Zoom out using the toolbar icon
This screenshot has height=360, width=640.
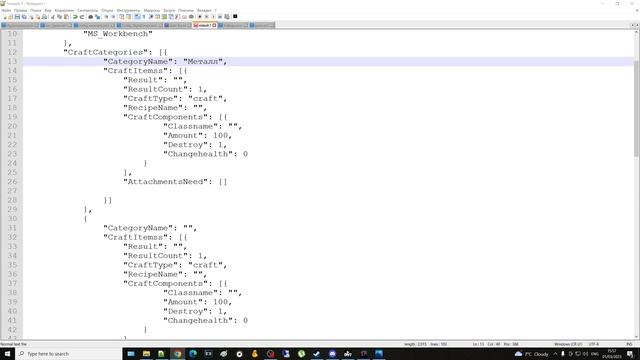click(x=113, y=17)
